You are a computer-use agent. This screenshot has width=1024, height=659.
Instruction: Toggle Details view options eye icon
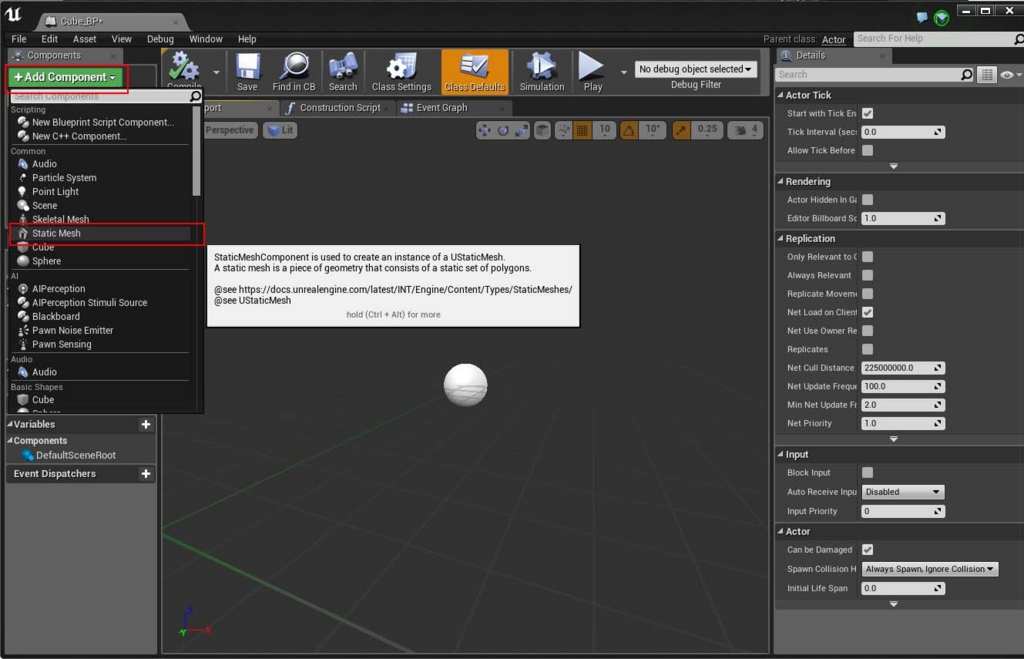1007,75
